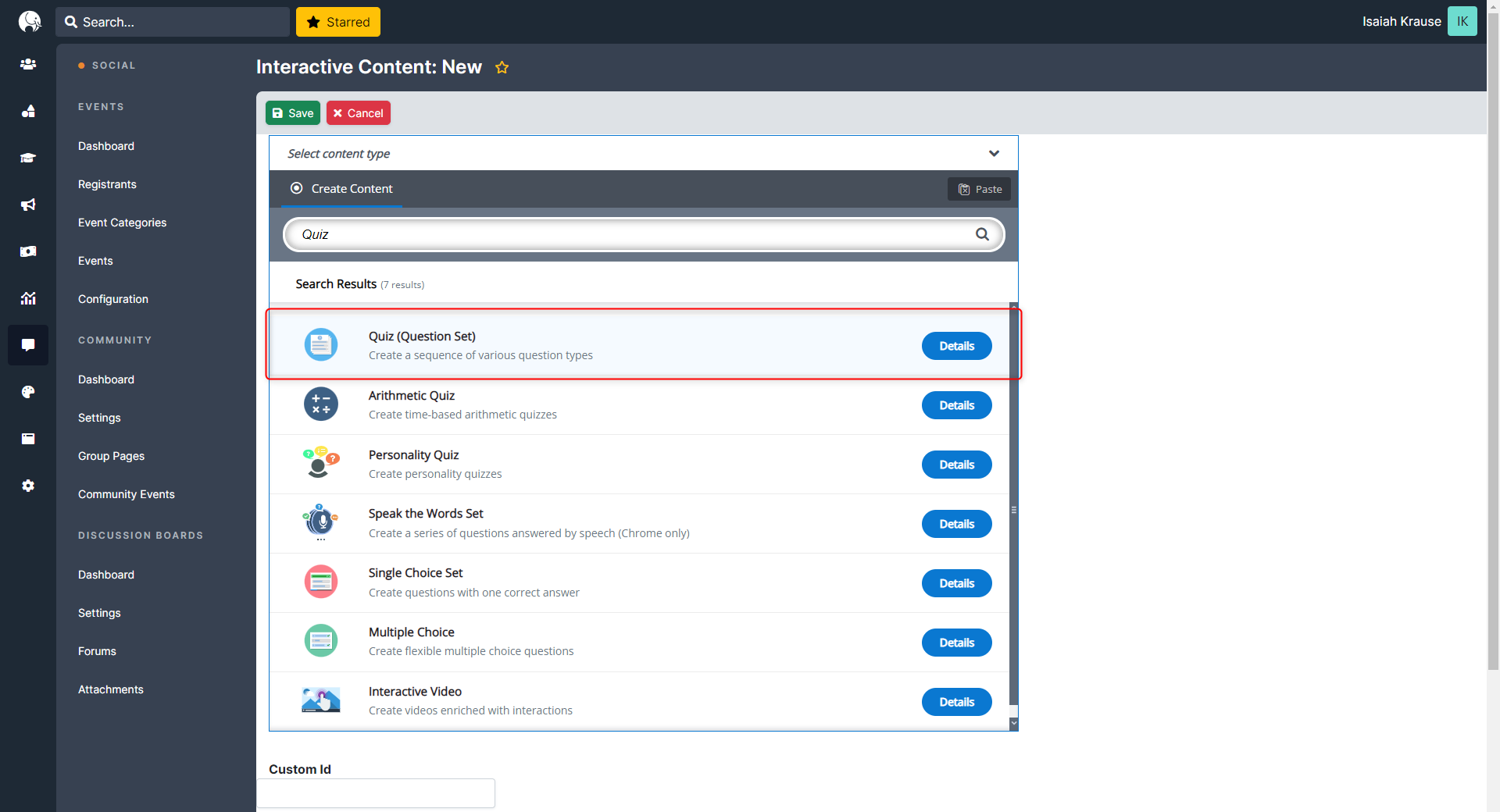Open Details for Interactive Video
This screenshot has width=1500, height=812.
[x=956, y=702]
